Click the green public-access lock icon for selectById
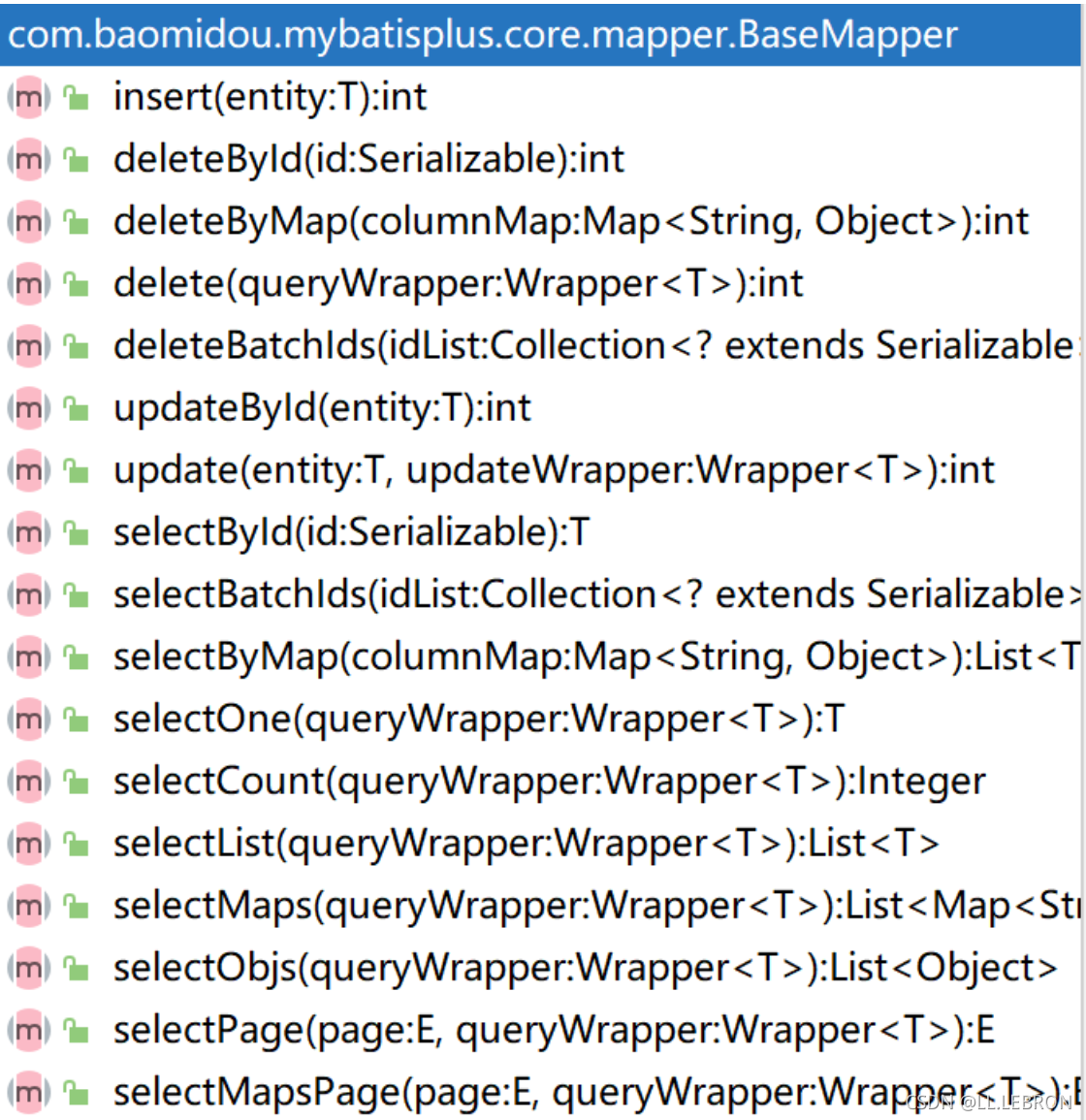This screenshot has height=1120, width=1086. click(76, 533)
